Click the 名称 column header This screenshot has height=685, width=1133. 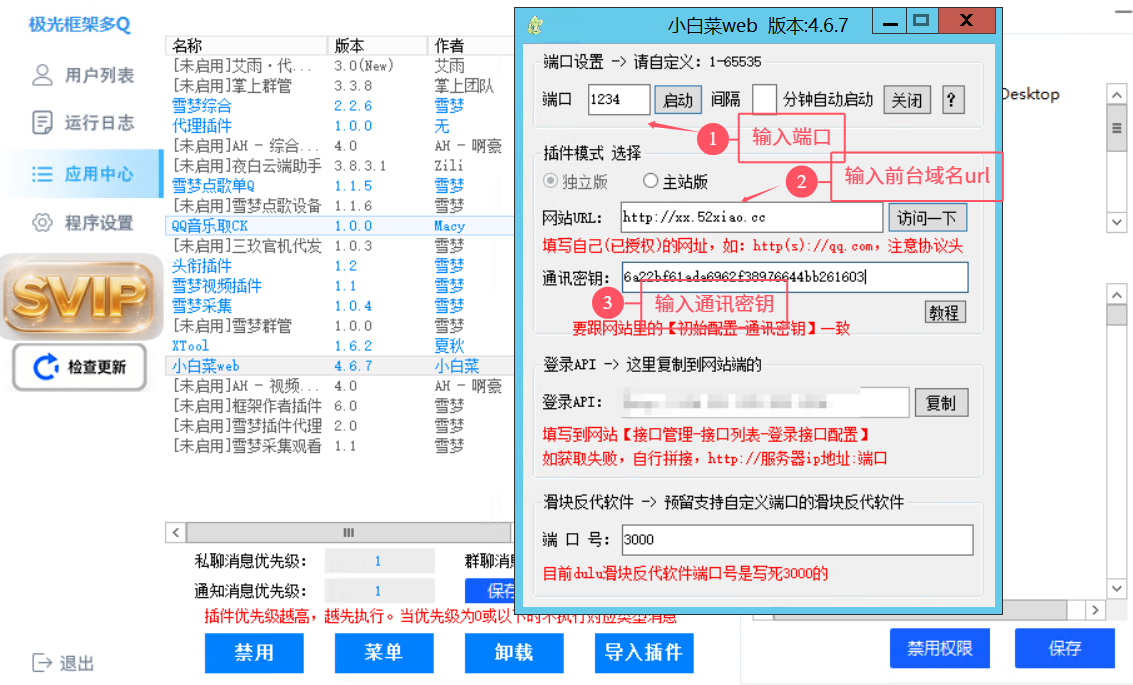[x=187, y=46]
